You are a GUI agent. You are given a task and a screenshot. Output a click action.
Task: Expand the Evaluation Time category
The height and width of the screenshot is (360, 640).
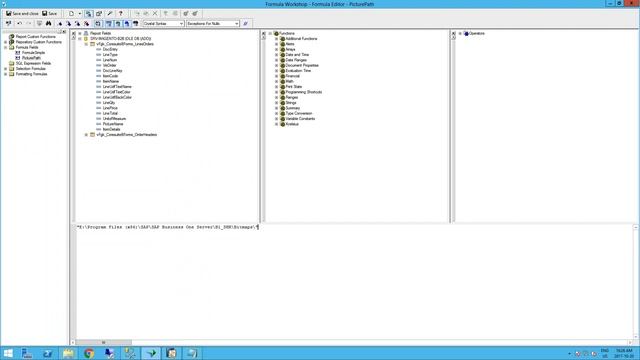tap(276, 71)
